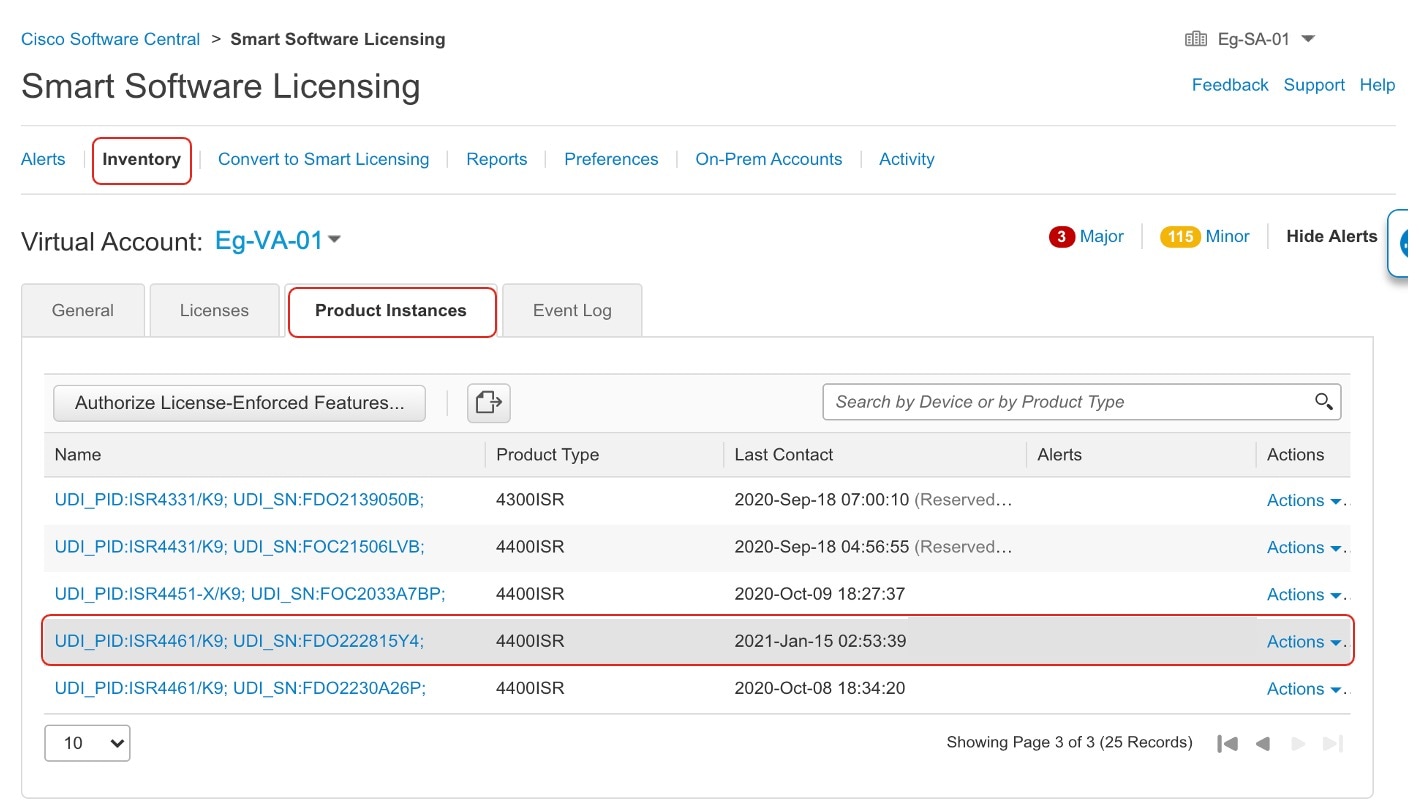Open the ISR4331/K9 FDO2139050B instance link
The height and width of the screenshot is (805, 1419).
240,500
